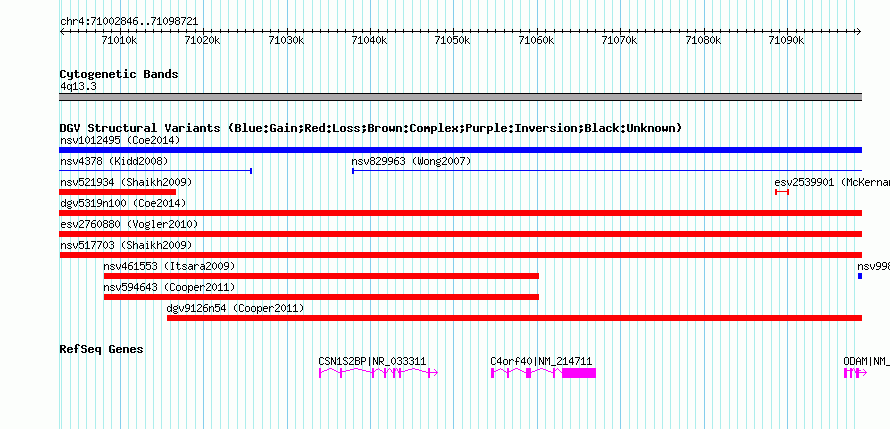Select the nsv521934 (Shaikh2009) label

tap(126, 182)
